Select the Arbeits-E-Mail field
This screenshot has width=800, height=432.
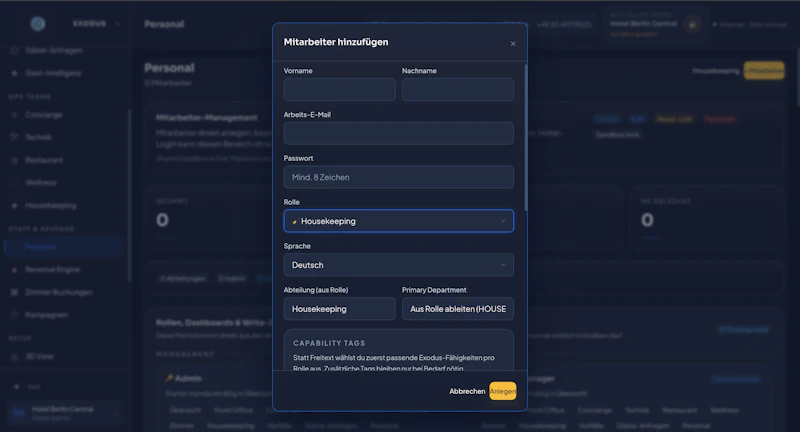tap(398, 133)
